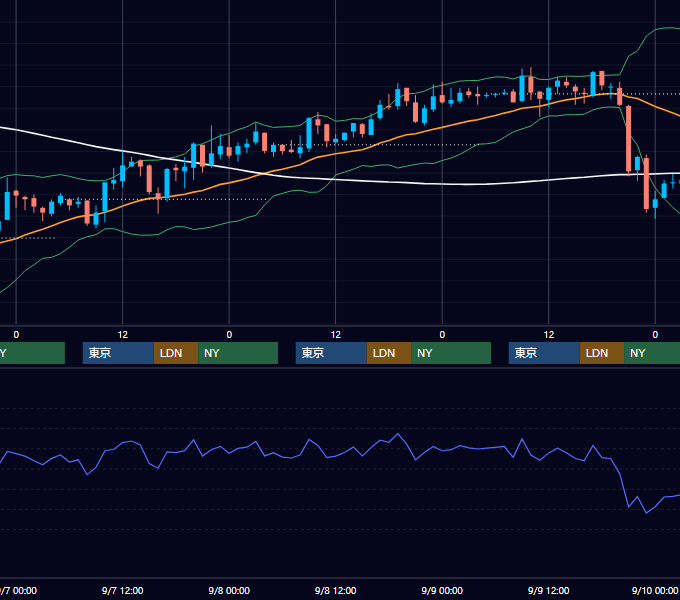680x600 pixels.
Task: Select LDN session block of the 9/9 session
Action: pyautogui.click(x=602, y=353)
